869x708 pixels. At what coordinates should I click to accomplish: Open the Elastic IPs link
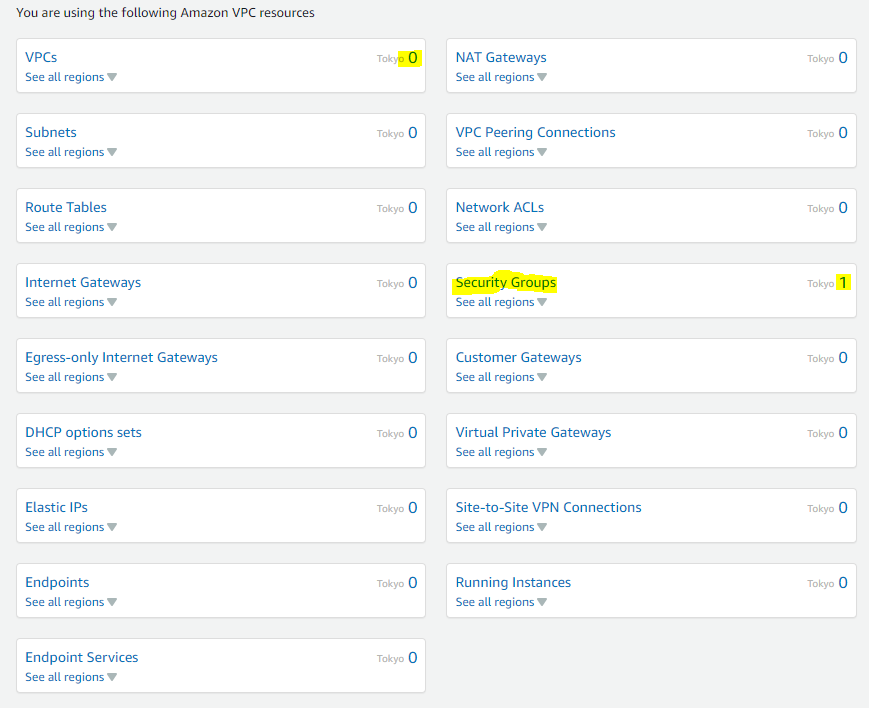click(x=56, y=507)
